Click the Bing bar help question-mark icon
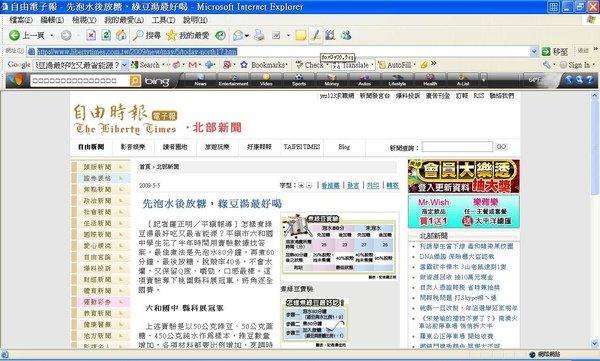This screenshot has height=361, width=600. (590, 80)
